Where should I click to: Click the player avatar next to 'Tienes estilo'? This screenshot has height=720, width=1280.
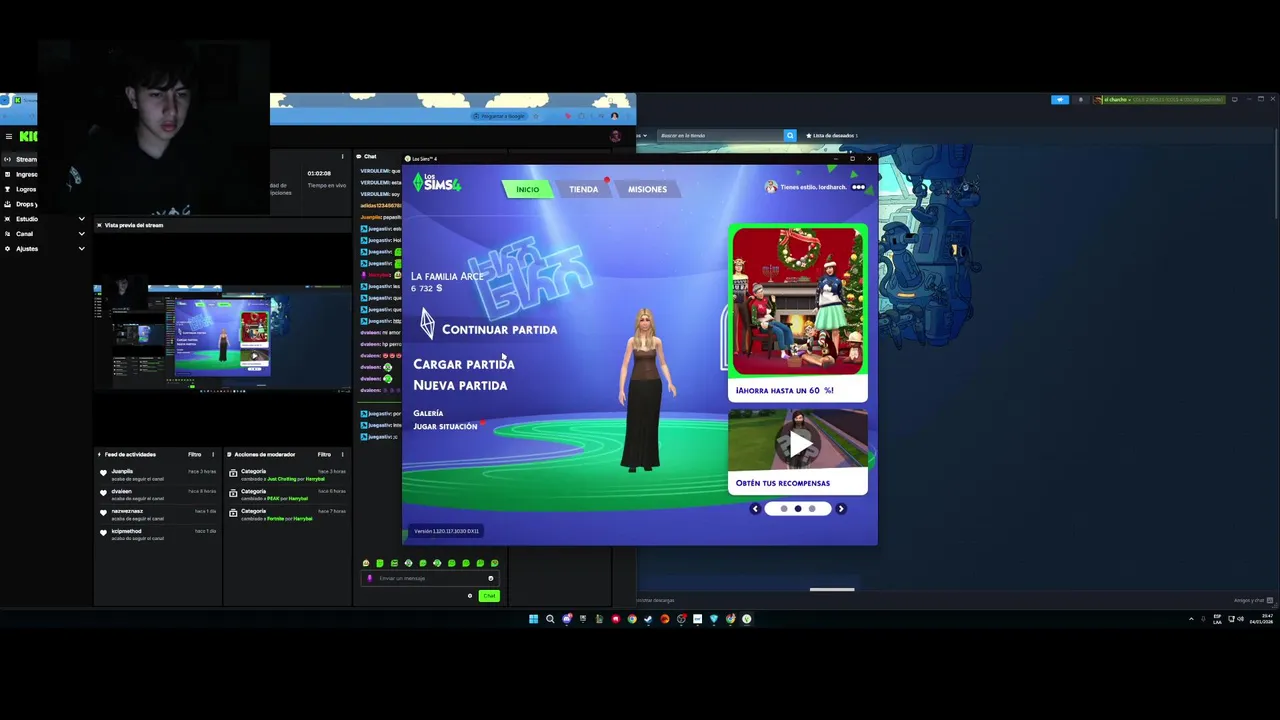(771, 187)
